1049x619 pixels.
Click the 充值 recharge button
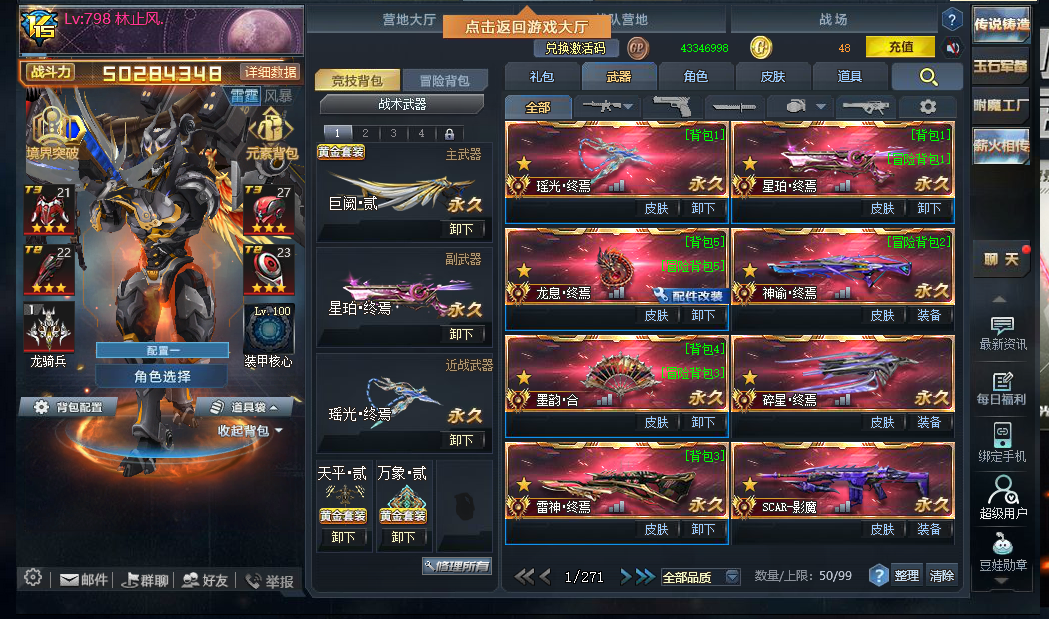(900, 47)
